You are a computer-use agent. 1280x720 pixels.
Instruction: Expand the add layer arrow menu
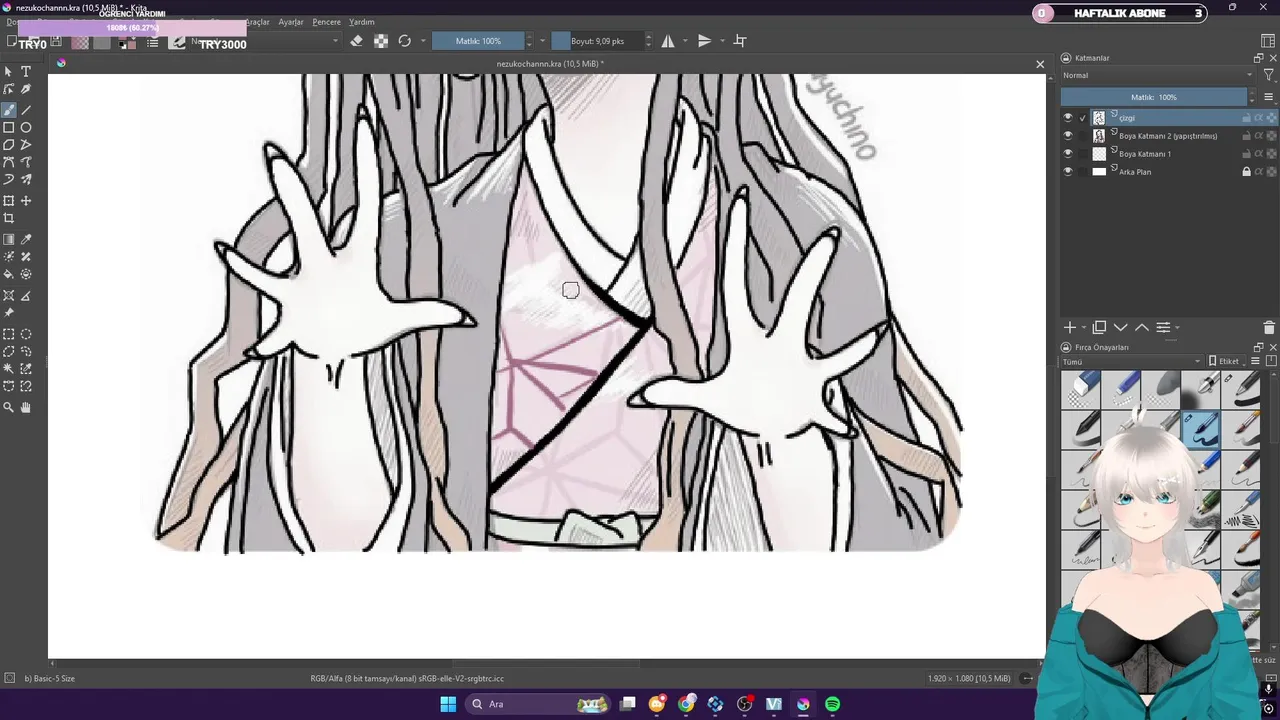tap(1083, 328)
